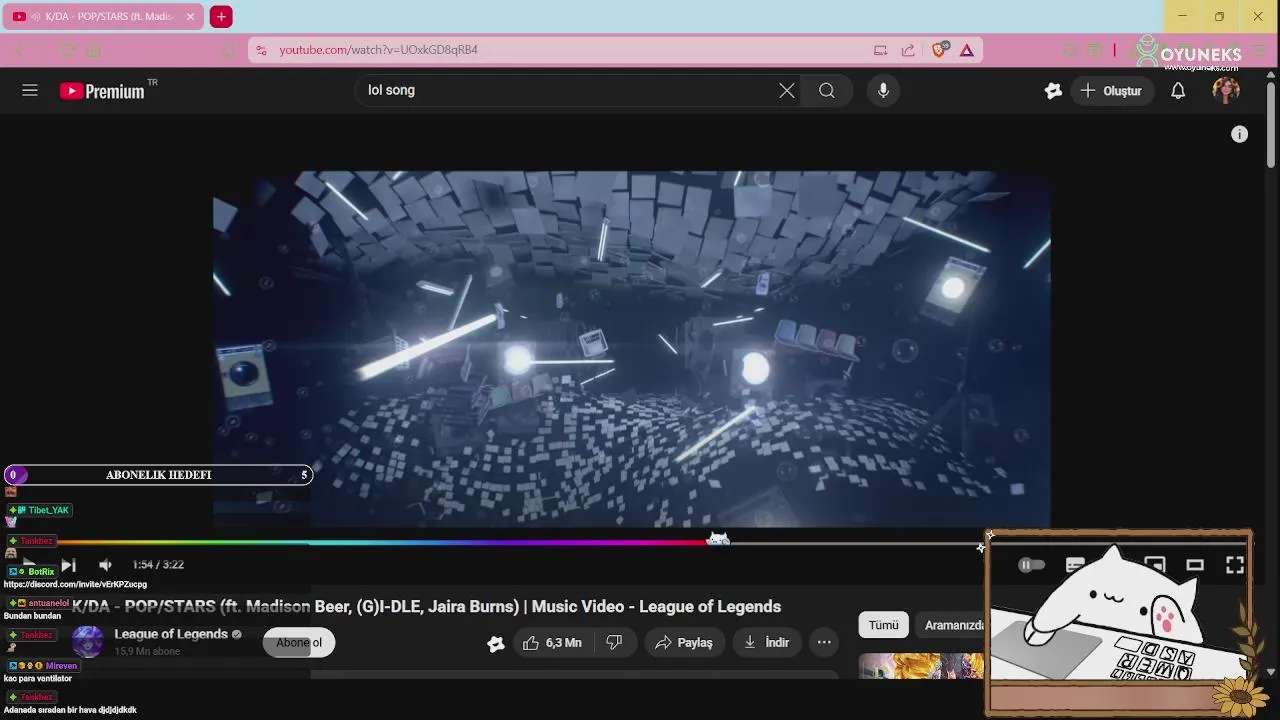Viewport: 1280px width, 720px height.
Task: Click the share page icon in address bar
Action: [x=908, y=50]
